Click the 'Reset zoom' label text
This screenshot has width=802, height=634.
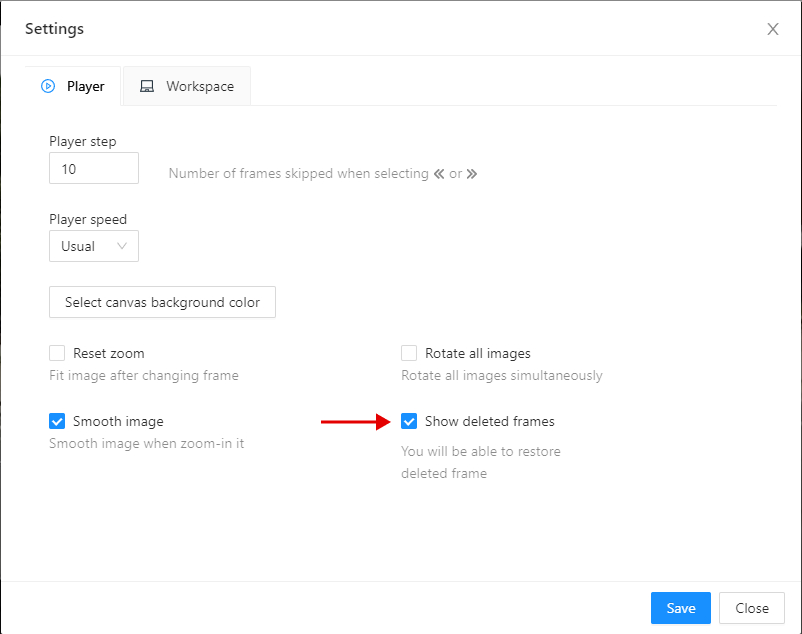[x=109, y=353]
